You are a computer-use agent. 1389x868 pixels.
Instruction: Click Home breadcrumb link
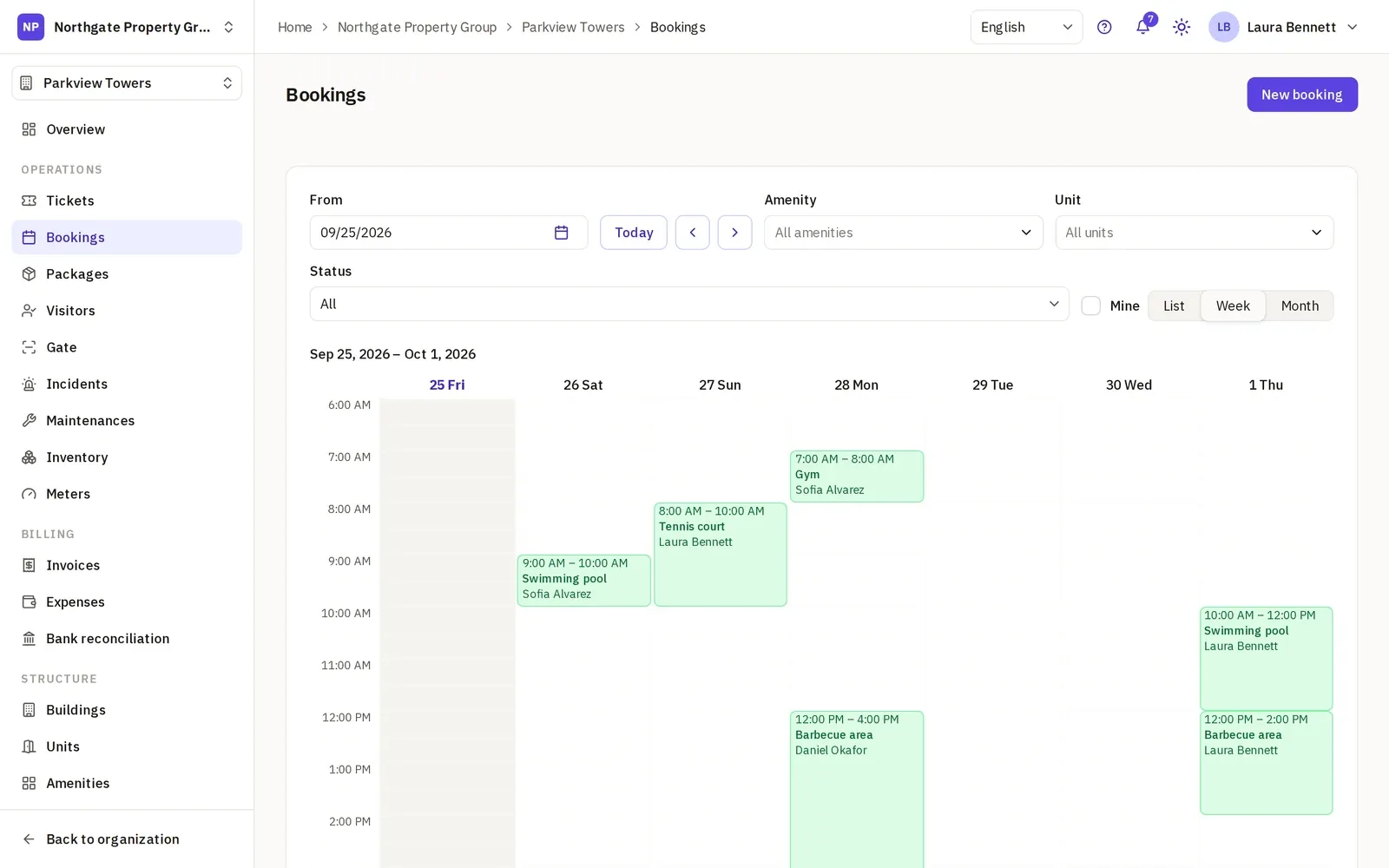pos(295,27)
